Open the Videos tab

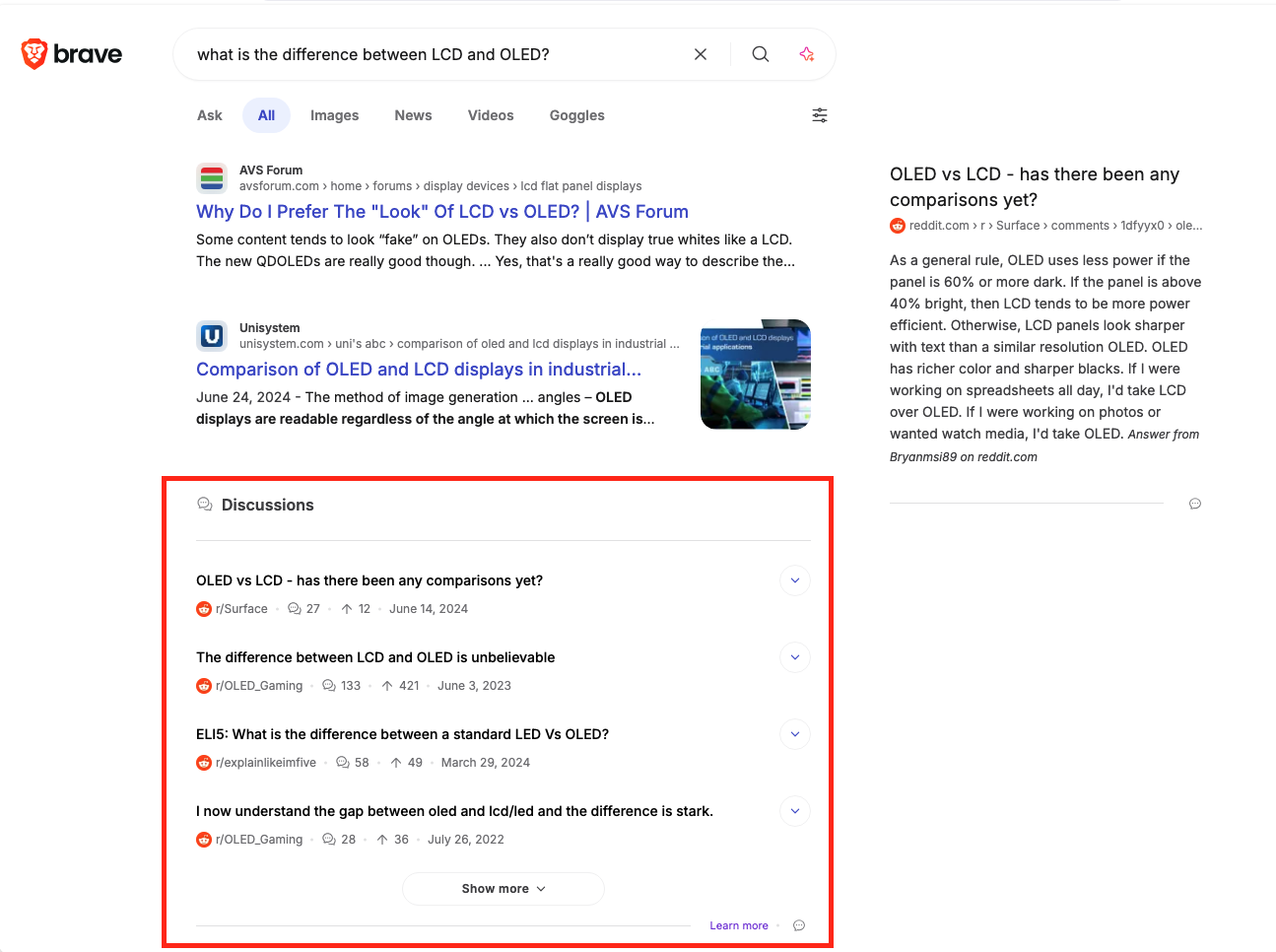pos(491,115)
